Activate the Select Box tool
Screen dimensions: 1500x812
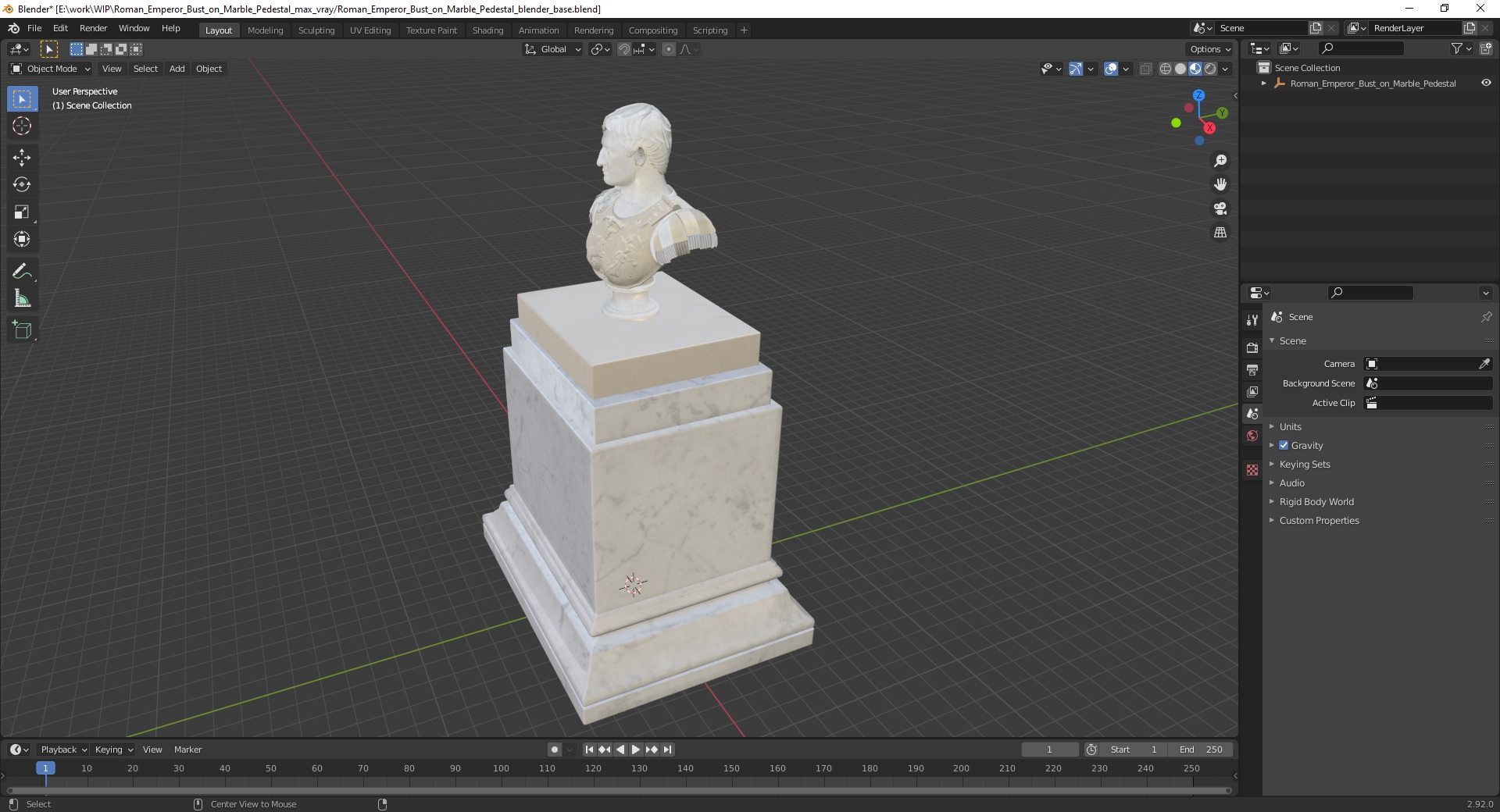22,99
